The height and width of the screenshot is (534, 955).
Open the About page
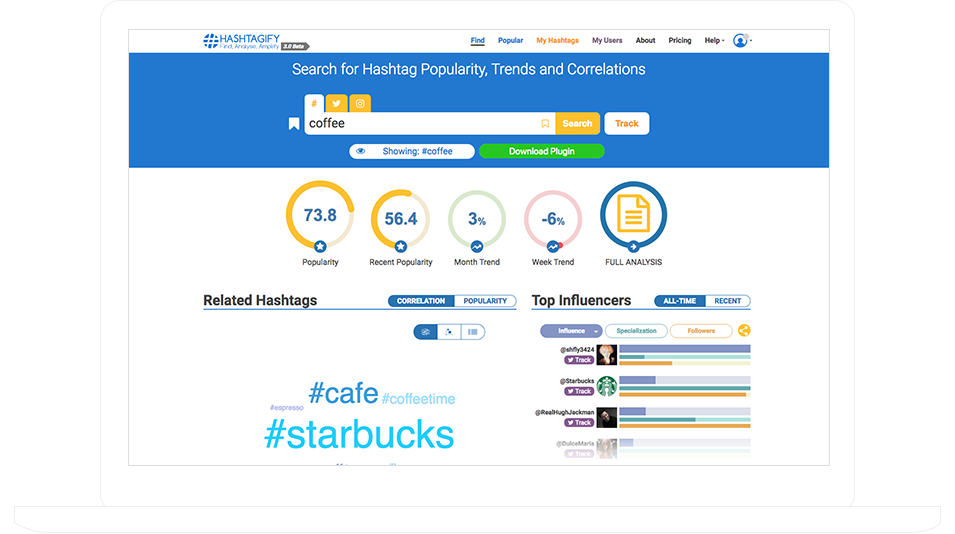tap(646, 40)
